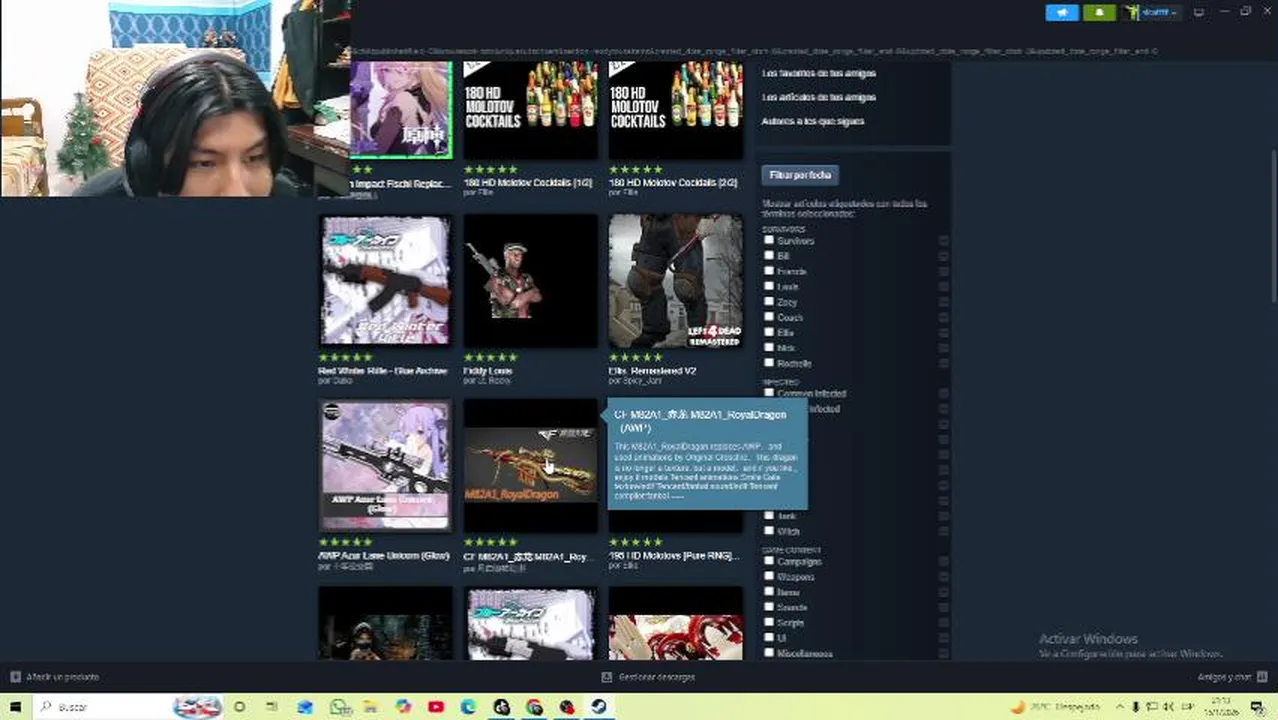Open the Steam icon on the taskbar
This screenshot has height=720, width=1278.
click(x=599, y=707)
